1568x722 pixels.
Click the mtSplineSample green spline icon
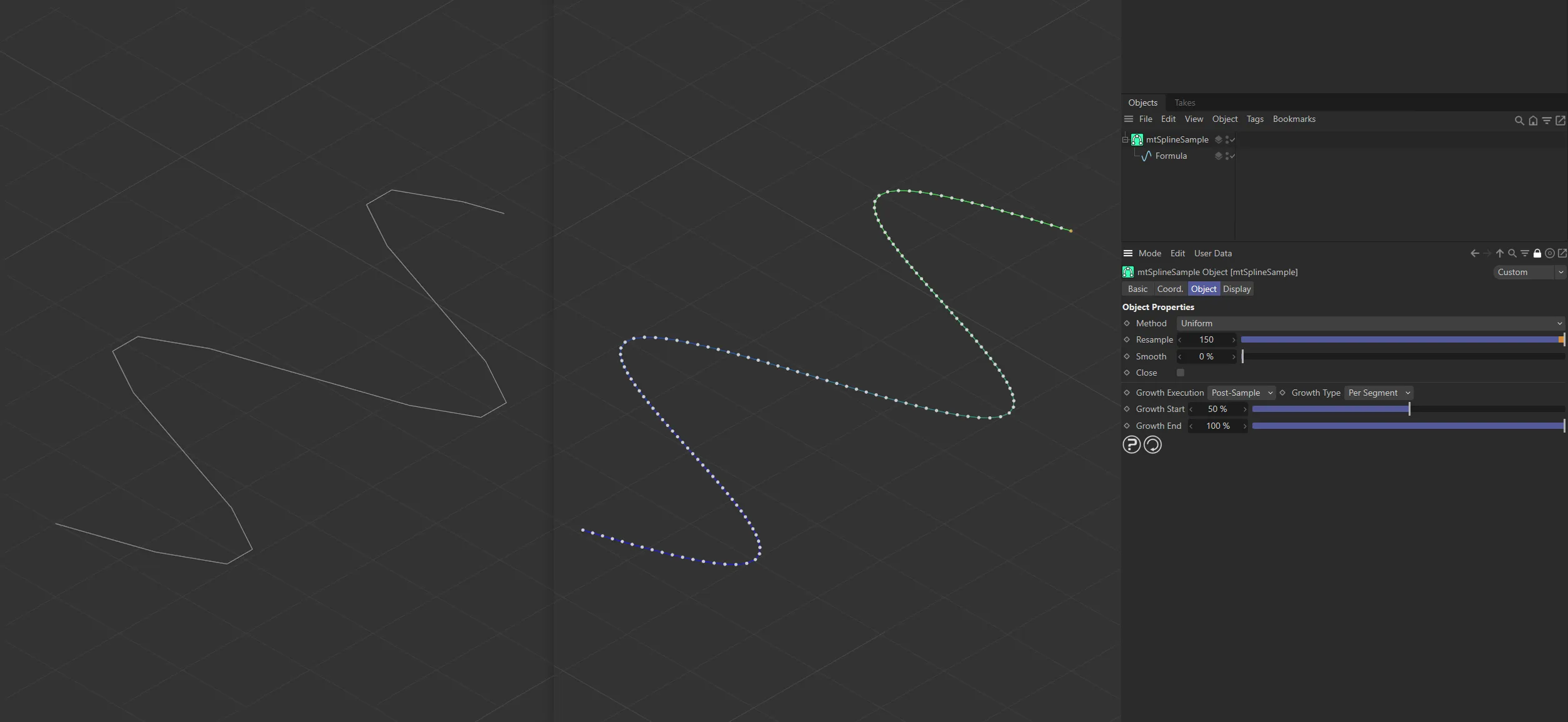(x=1137, y=139)
